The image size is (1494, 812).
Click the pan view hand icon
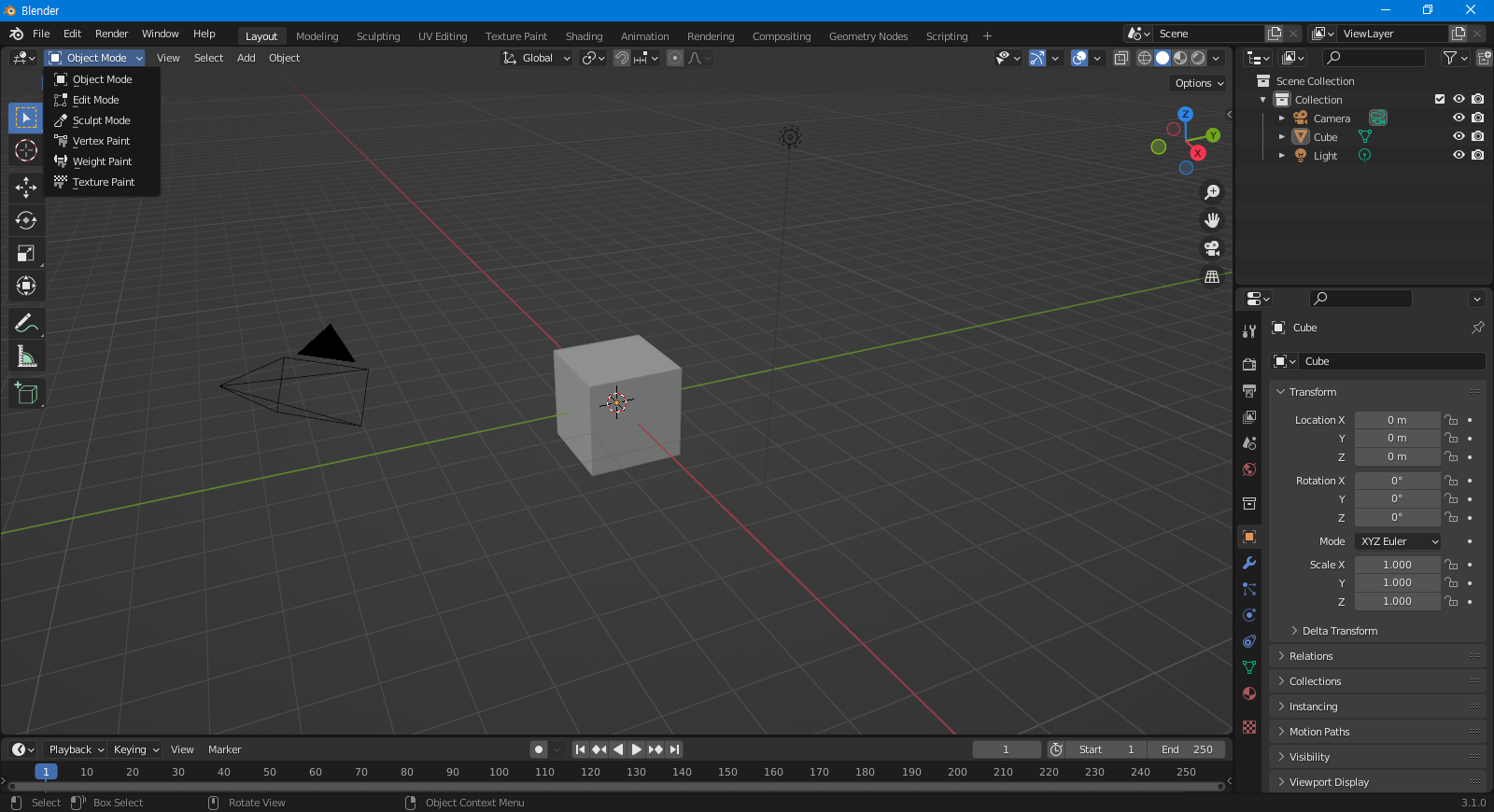1212,220
